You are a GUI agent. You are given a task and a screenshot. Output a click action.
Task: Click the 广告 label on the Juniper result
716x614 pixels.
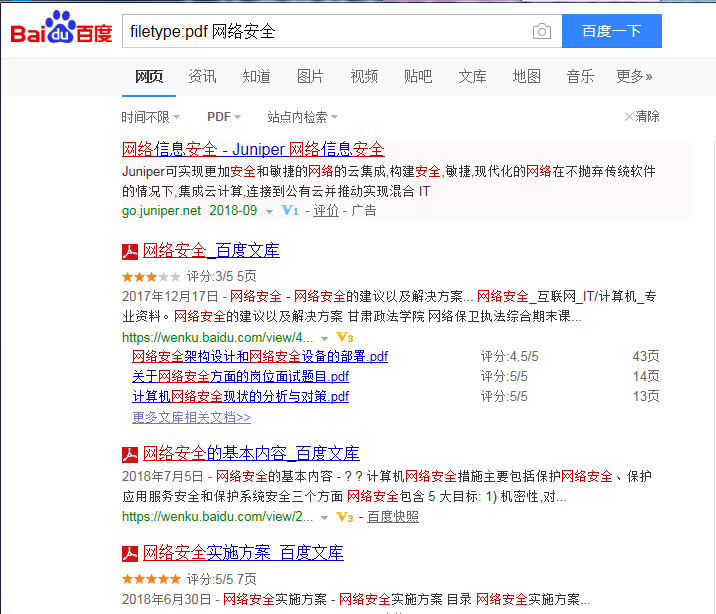364,210
